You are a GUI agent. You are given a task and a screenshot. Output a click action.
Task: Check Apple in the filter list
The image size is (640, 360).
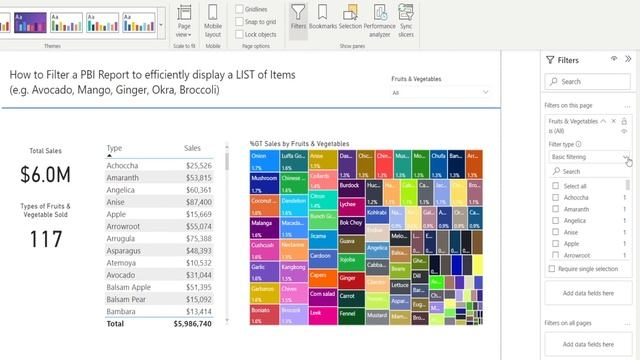[x=556, y=243]
